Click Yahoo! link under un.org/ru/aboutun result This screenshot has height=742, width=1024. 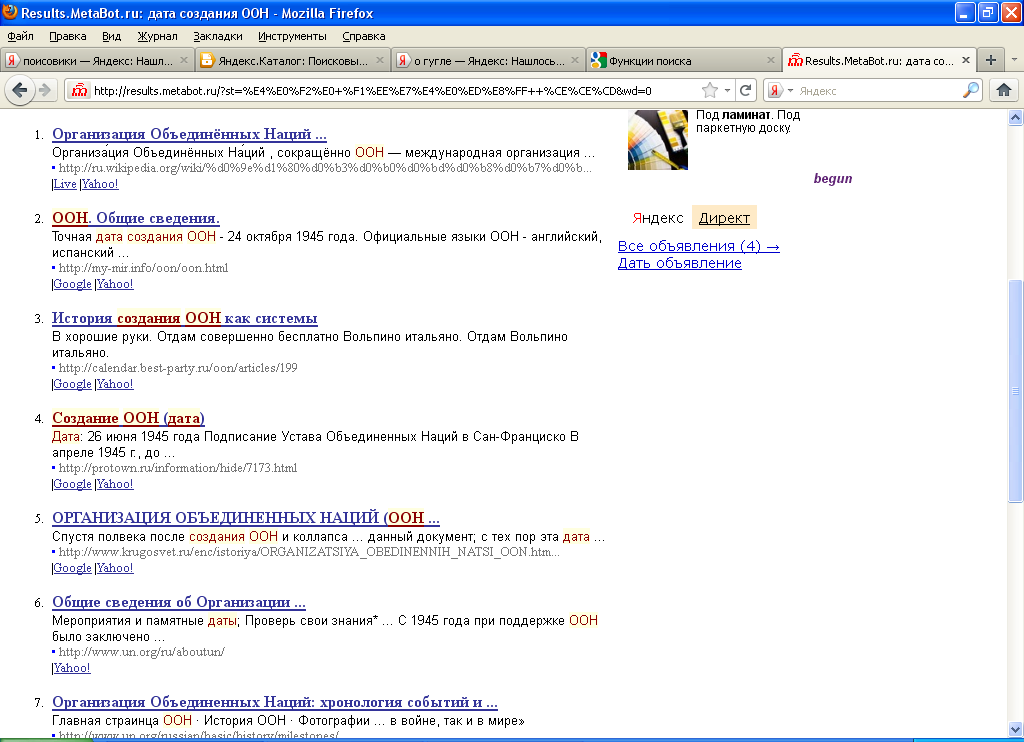[x=72, y=668]
